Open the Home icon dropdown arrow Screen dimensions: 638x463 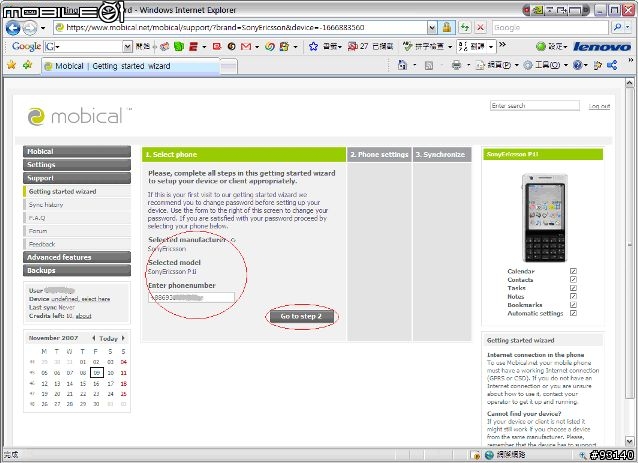(414, 65)
